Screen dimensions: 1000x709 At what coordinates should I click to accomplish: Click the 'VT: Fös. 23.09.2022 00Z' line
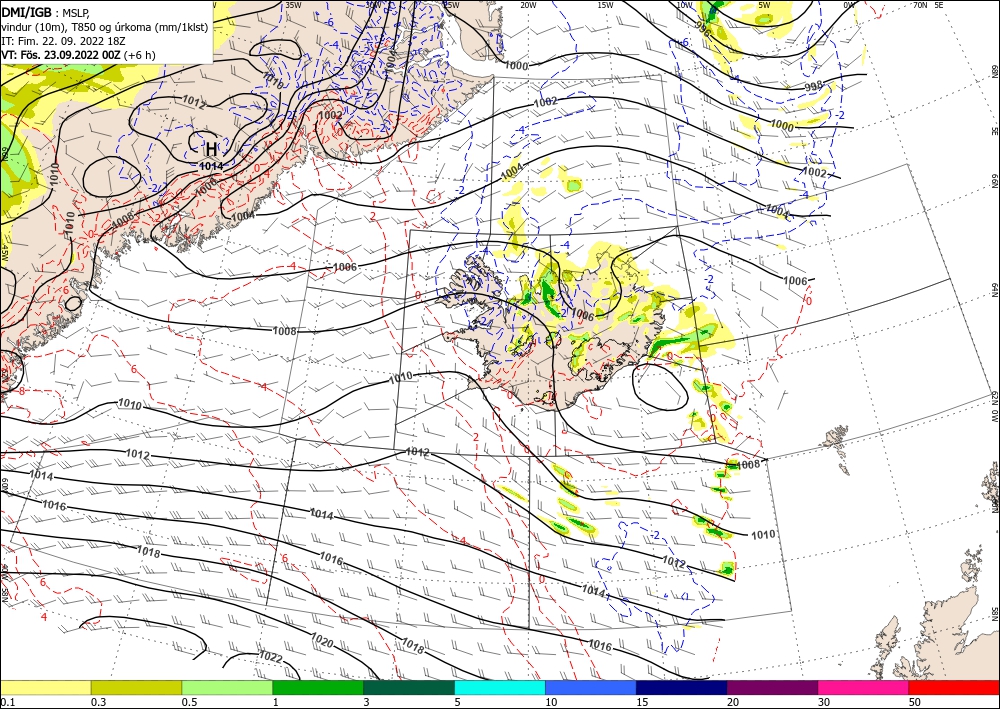pos(61,55)
